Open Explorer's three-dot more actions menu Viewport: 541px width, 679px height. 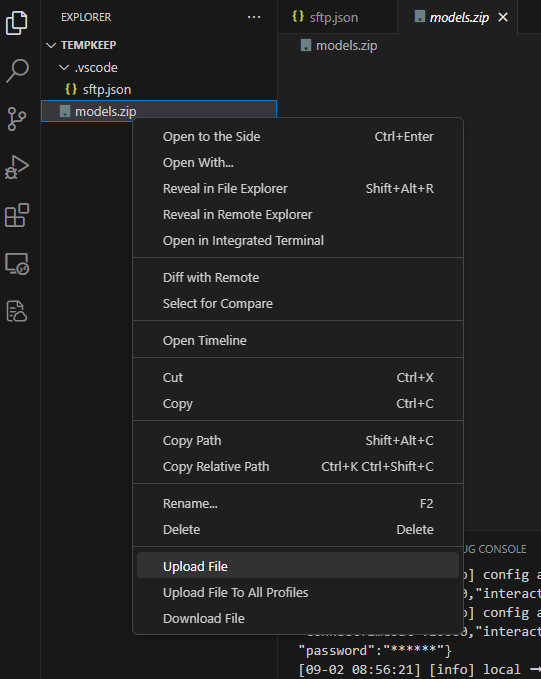tap(254, 17)
